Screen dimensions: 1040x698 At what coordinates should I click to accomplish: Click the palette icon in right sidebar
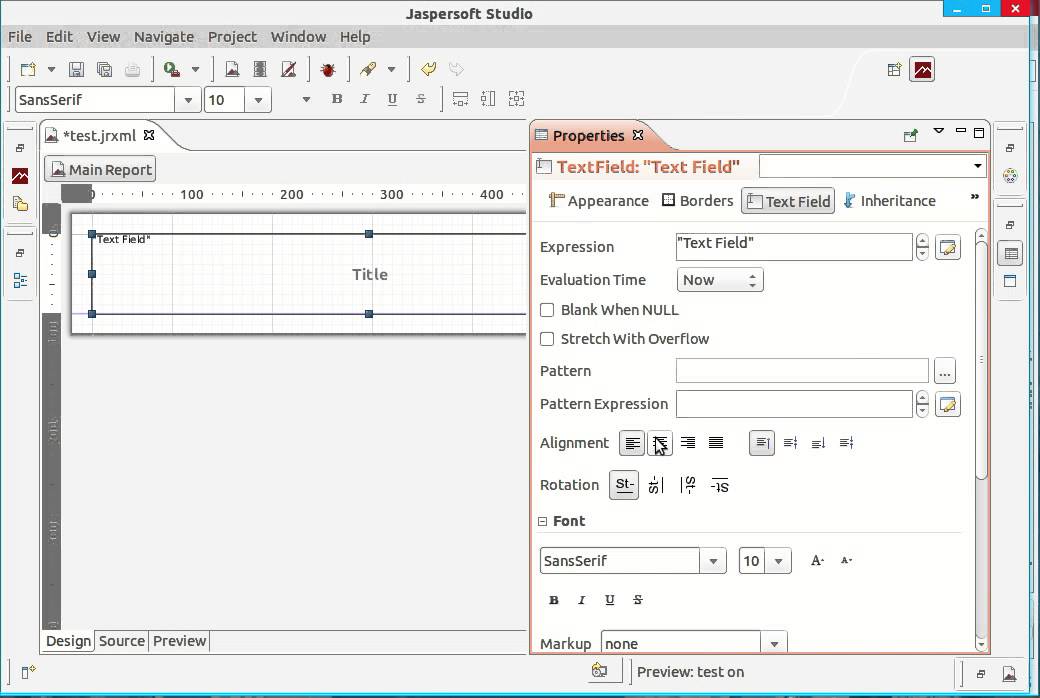point(1010,176)
